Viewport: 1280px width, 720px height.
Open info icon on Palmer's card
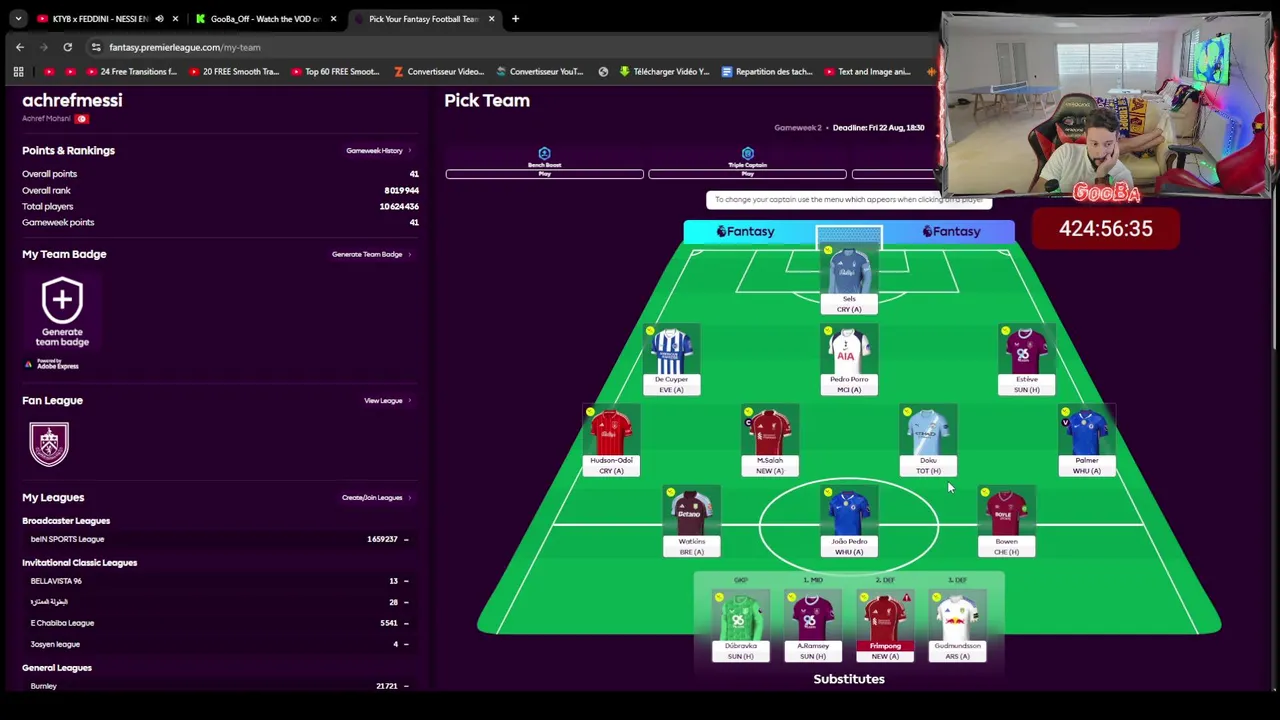(1065, 412)
